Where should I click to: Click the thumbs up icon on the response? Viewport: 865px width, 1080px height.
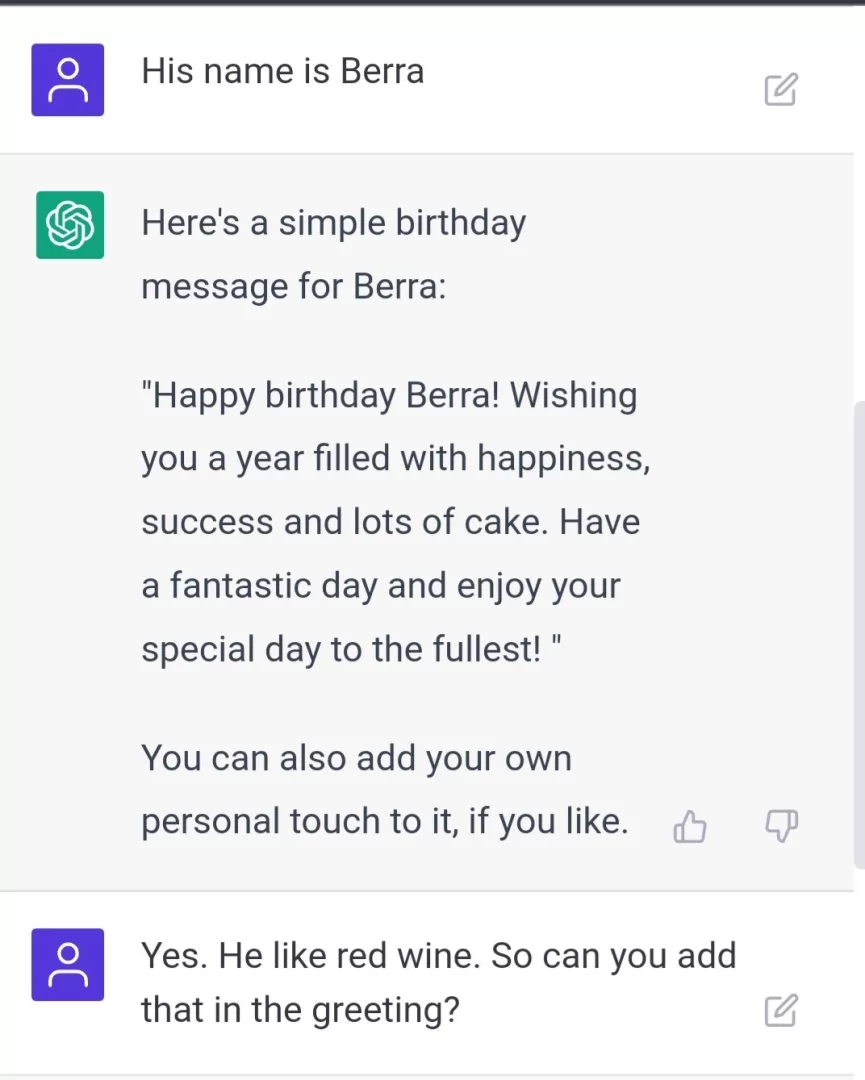[690, 827]
